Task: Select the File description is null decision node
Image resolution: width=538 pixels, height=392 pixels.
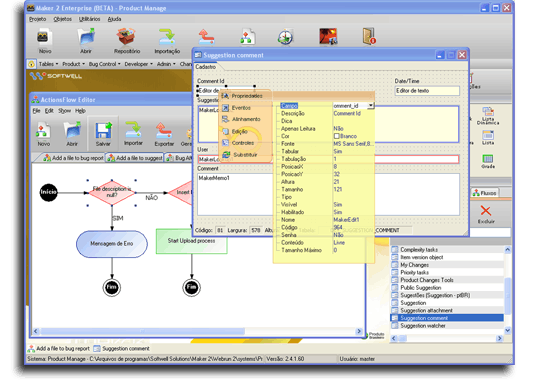Action: pos(112,192)
